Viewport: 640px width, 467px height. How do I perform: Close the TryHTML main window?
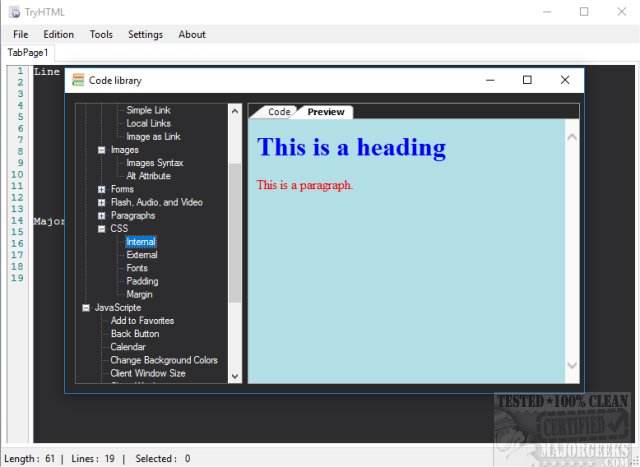[x=621, y=12]
